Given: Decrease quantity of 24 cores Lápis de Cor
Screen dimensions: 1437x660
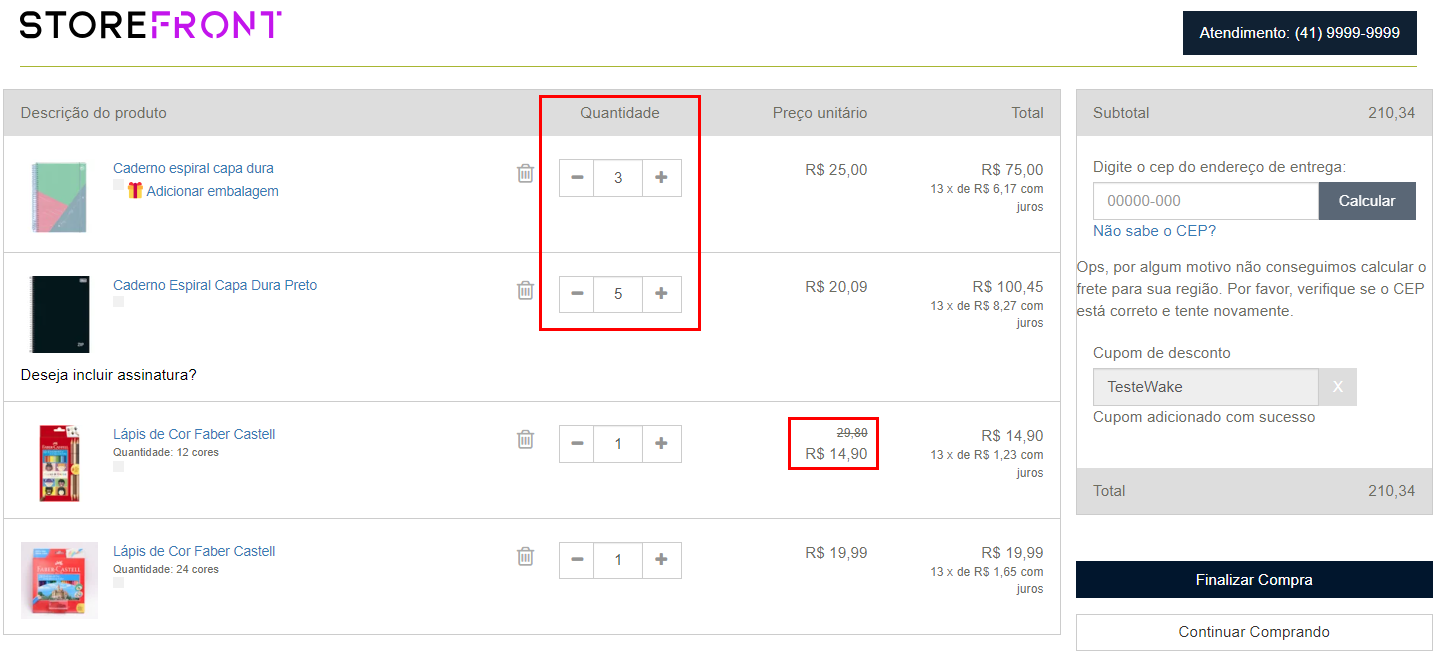Looking at the screenshot, I should (577, 560).
